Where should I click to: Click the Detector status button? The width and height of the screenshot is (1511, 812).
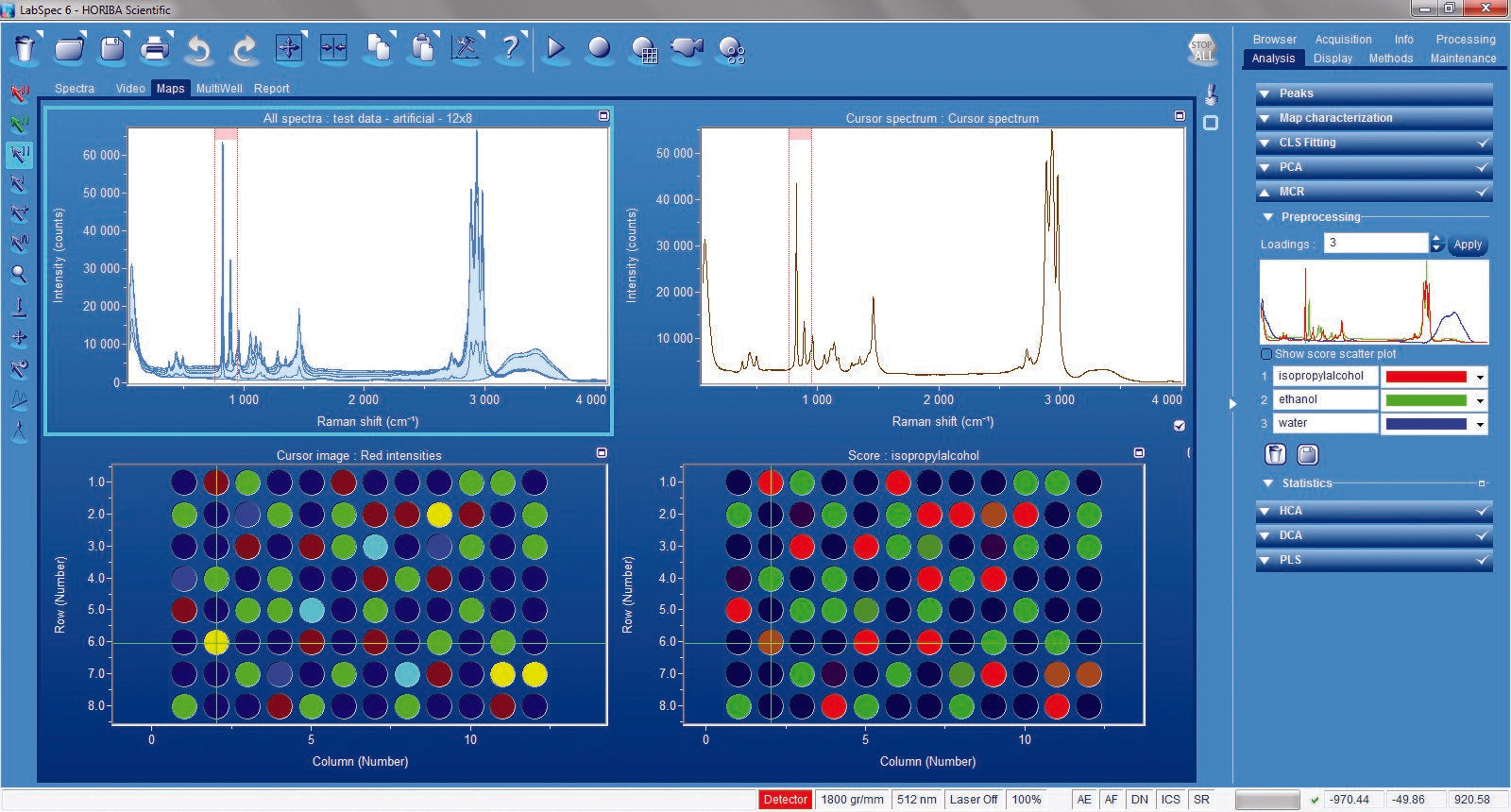point(785,800)
